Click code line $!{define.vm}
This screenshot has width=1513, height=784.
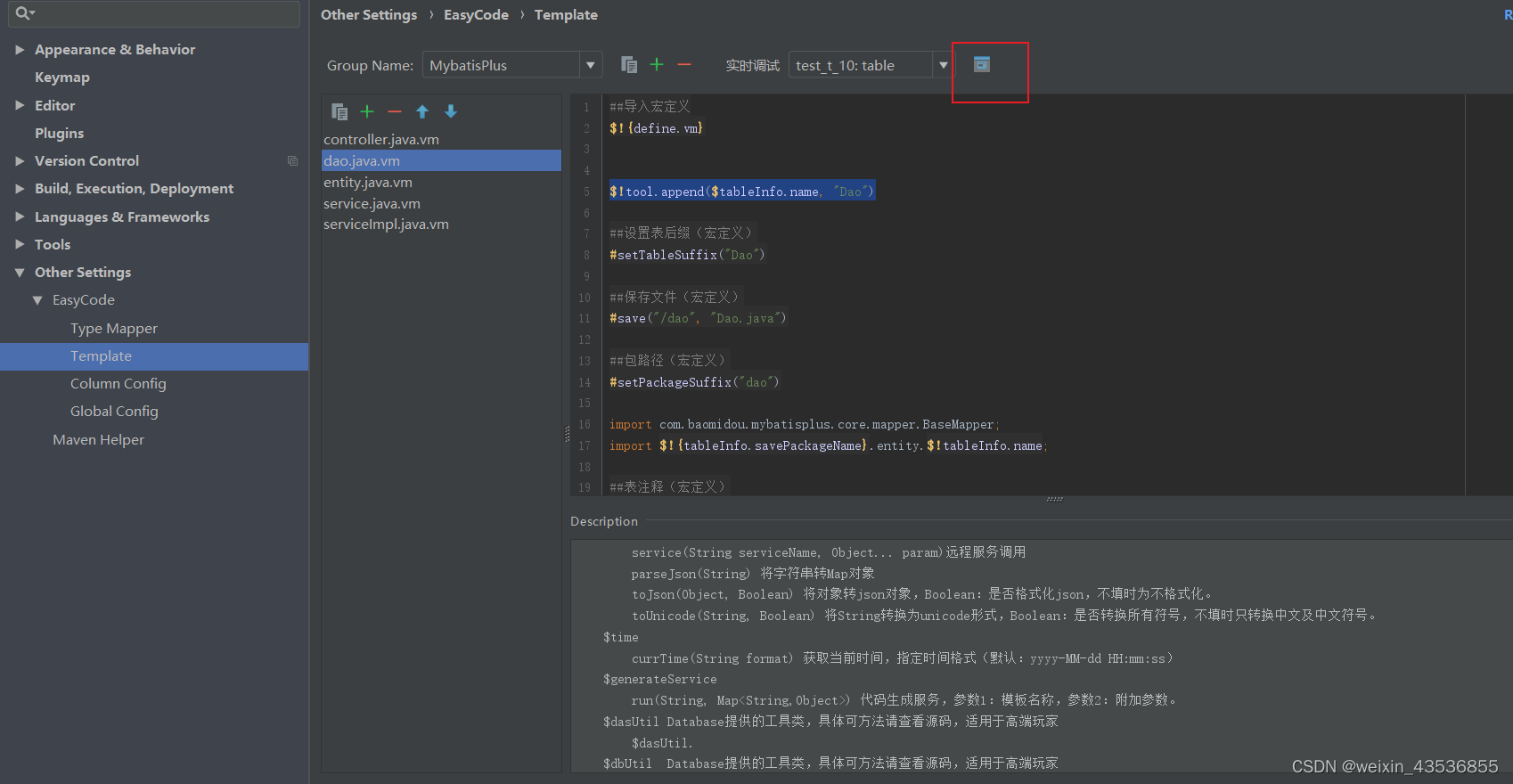656,128
